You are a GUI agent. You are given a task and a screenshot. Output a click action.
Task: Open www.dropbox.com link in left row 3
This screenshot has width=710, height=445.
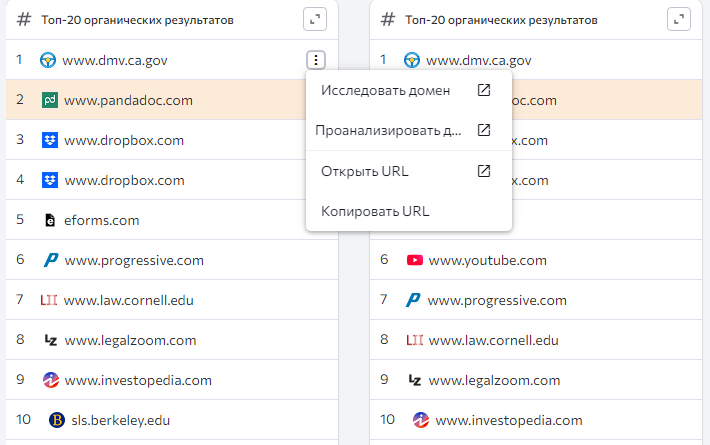[x=124, y=140]
